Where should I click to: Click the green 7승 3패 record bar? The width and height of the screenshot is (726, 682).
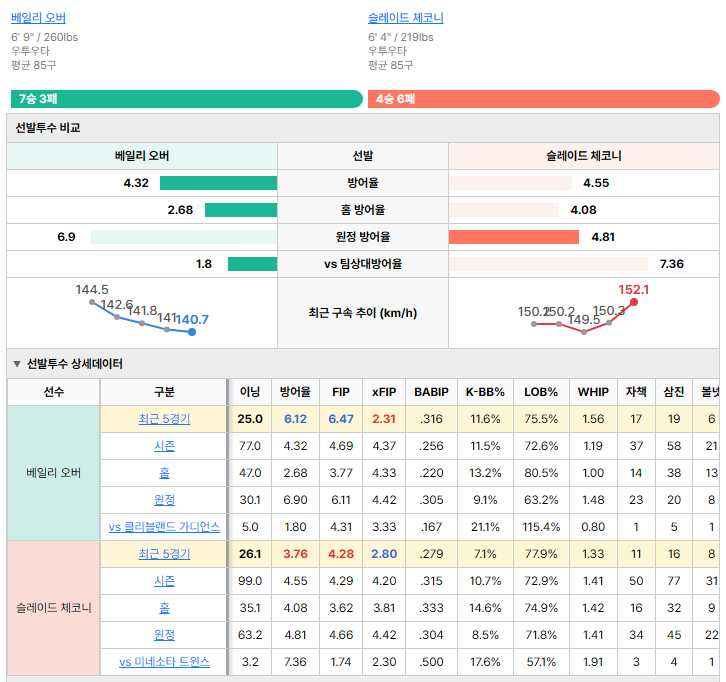pos(187,99)
